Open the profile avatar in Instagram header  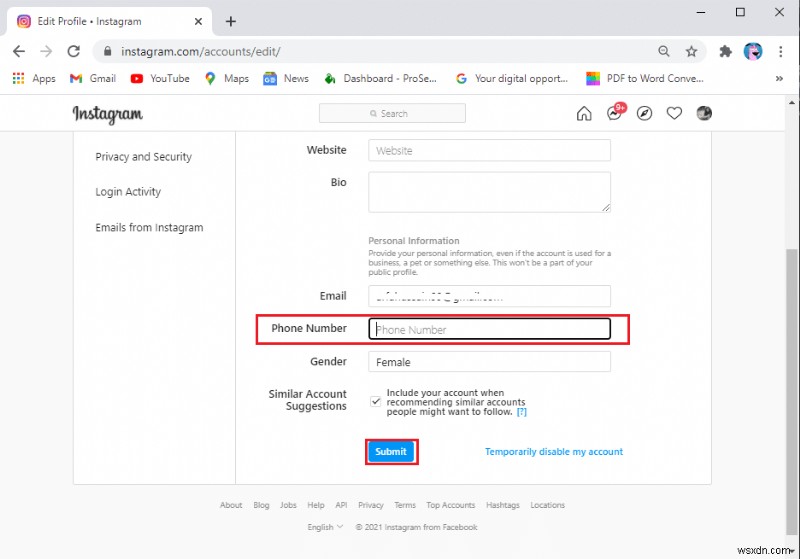coord(704,113)
